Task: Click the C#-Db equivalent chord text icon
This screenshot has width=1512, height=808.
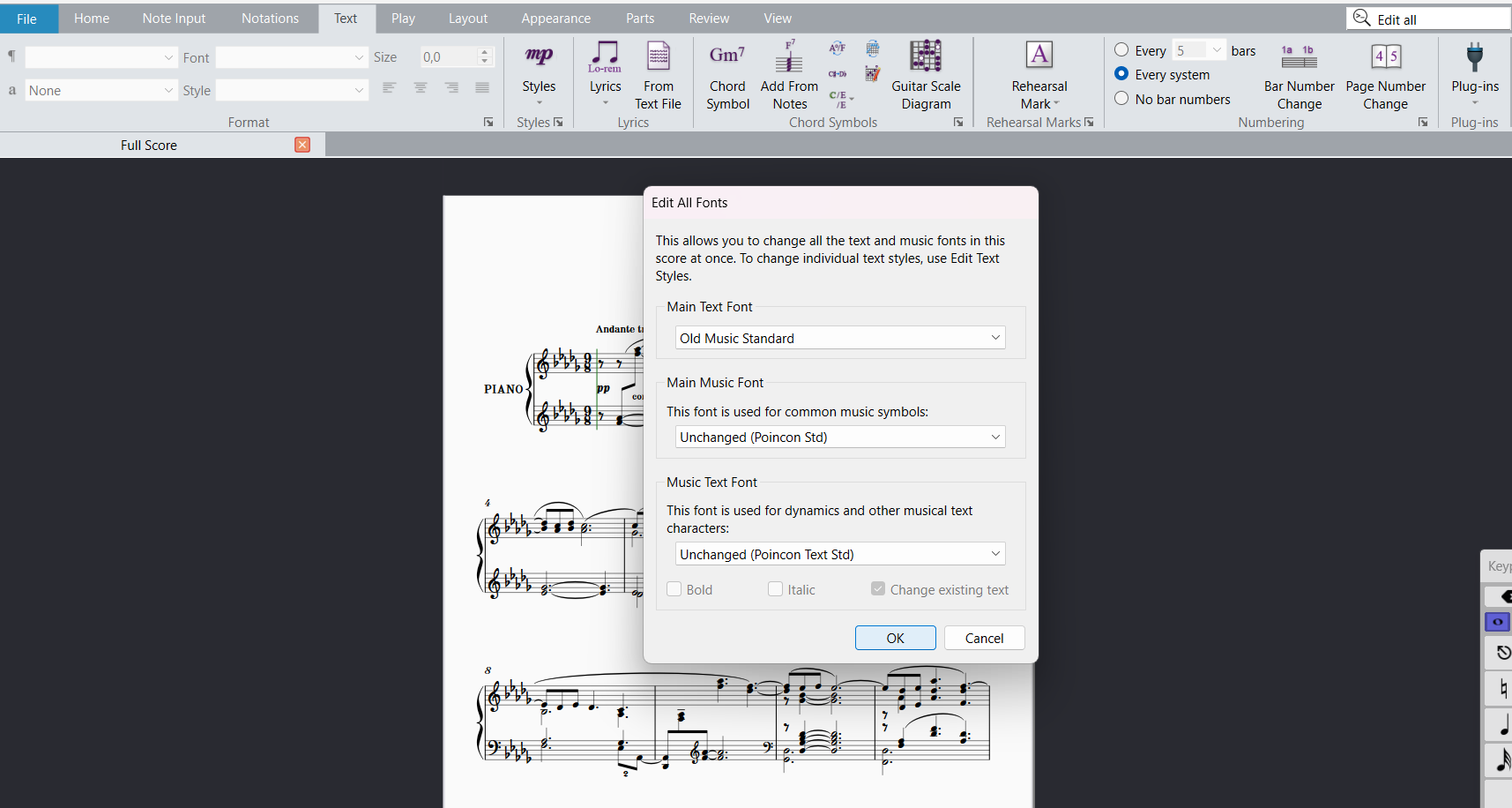Action: click(x=837, y=74)
